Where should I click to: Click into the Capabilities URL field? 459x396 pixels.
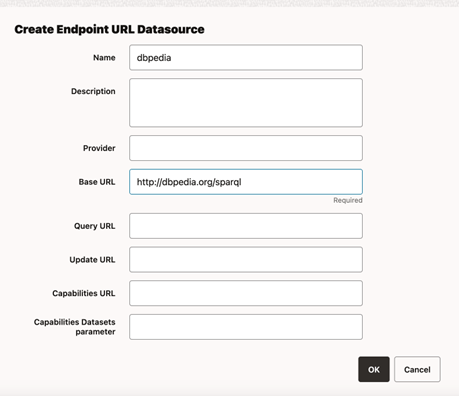246,293
